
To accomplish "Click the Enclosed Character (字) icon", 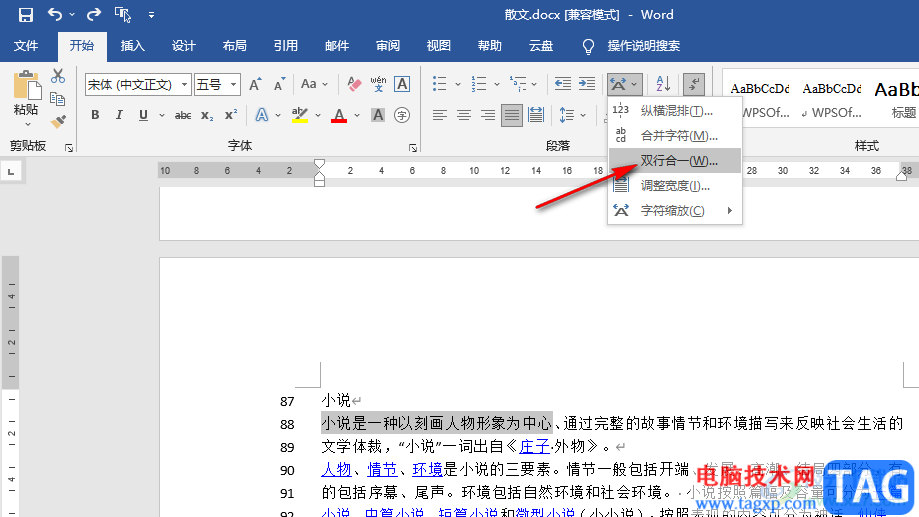I will (x=402, y=115).
